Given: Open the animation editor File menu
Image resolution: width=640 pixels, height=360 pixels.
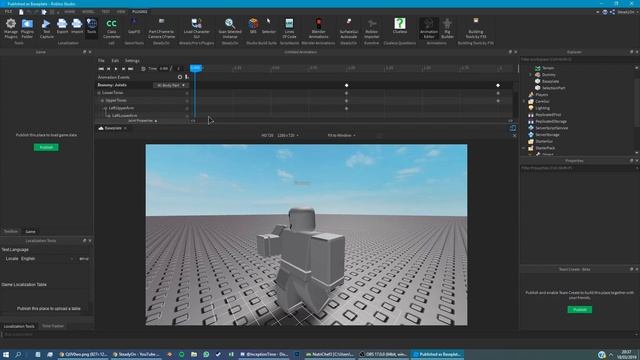Looking at the screenshot, I should tap(101, 60).
